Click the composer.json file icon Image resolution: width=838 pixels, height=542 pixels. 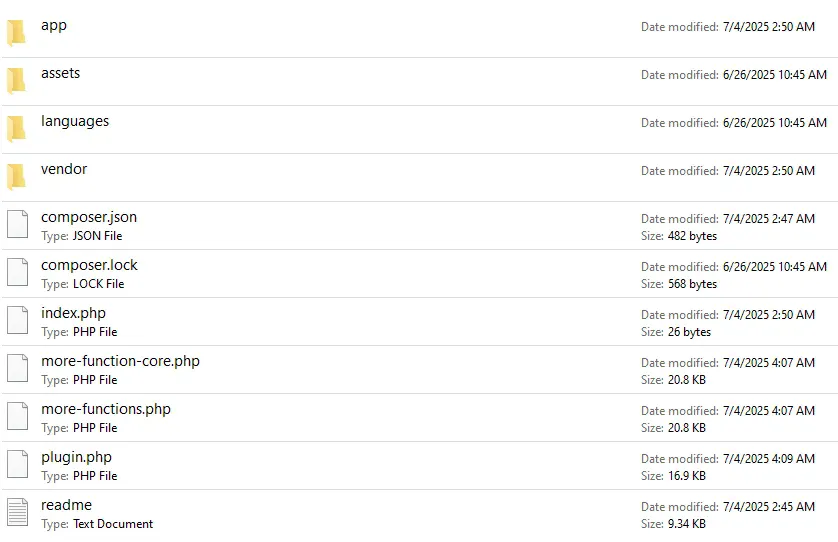coord(17,224)
